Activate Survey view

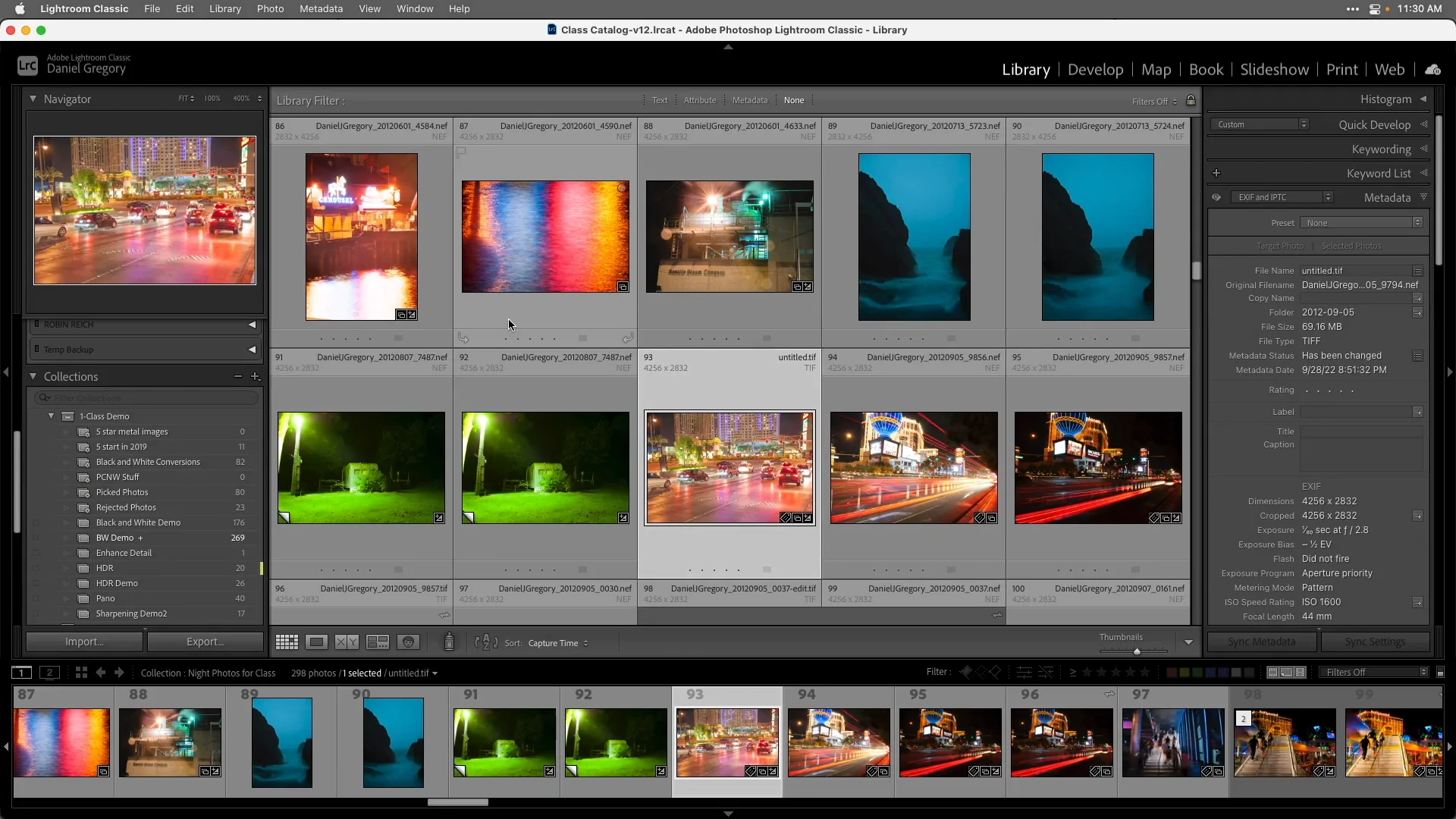click(x=377, y=642)
